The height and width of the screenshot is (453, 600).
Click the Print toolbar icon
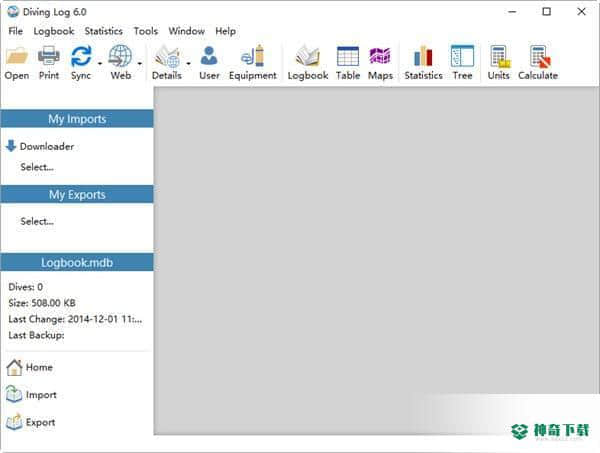49,56
